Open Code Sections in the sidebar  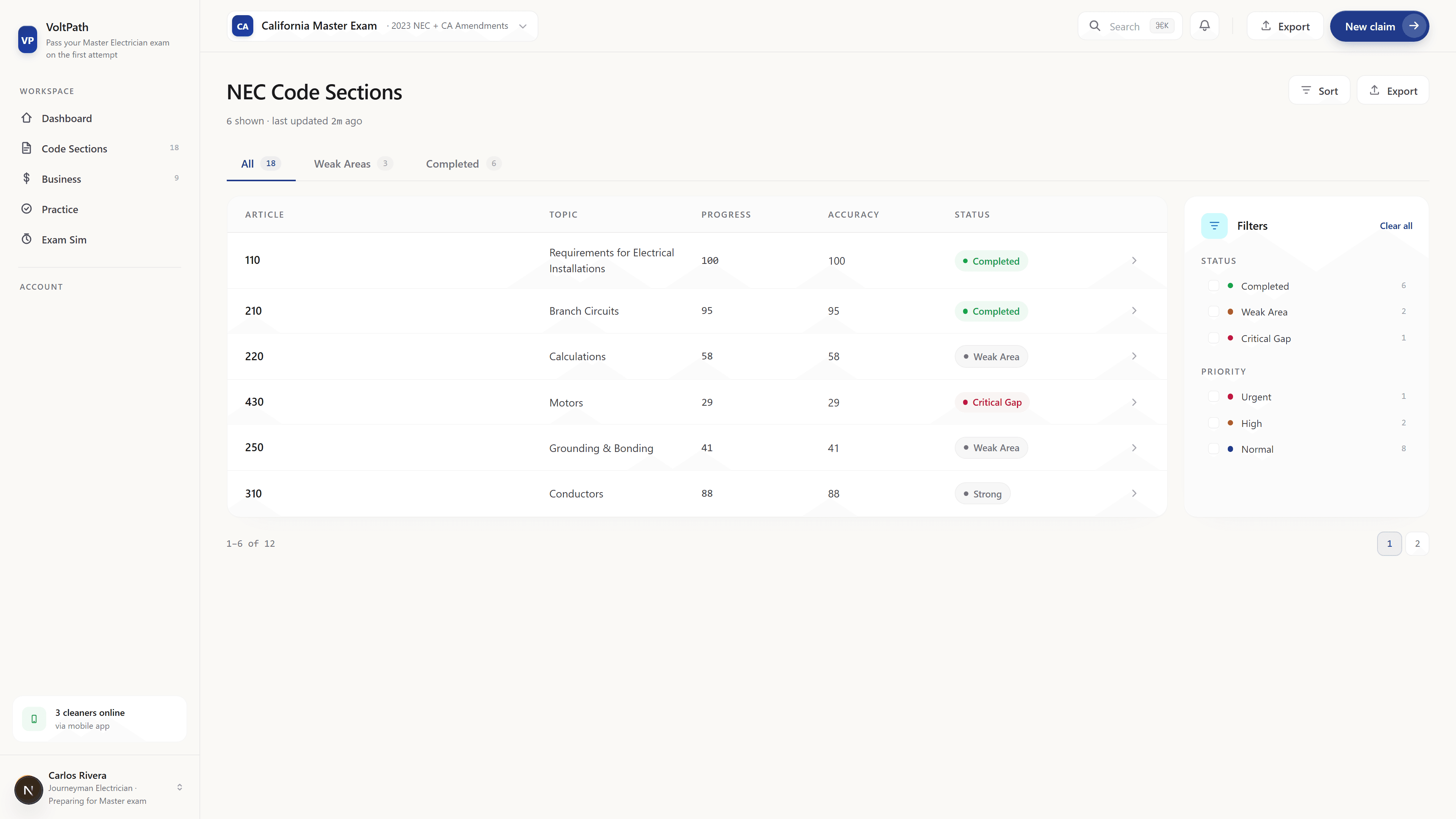pos(99,148)
